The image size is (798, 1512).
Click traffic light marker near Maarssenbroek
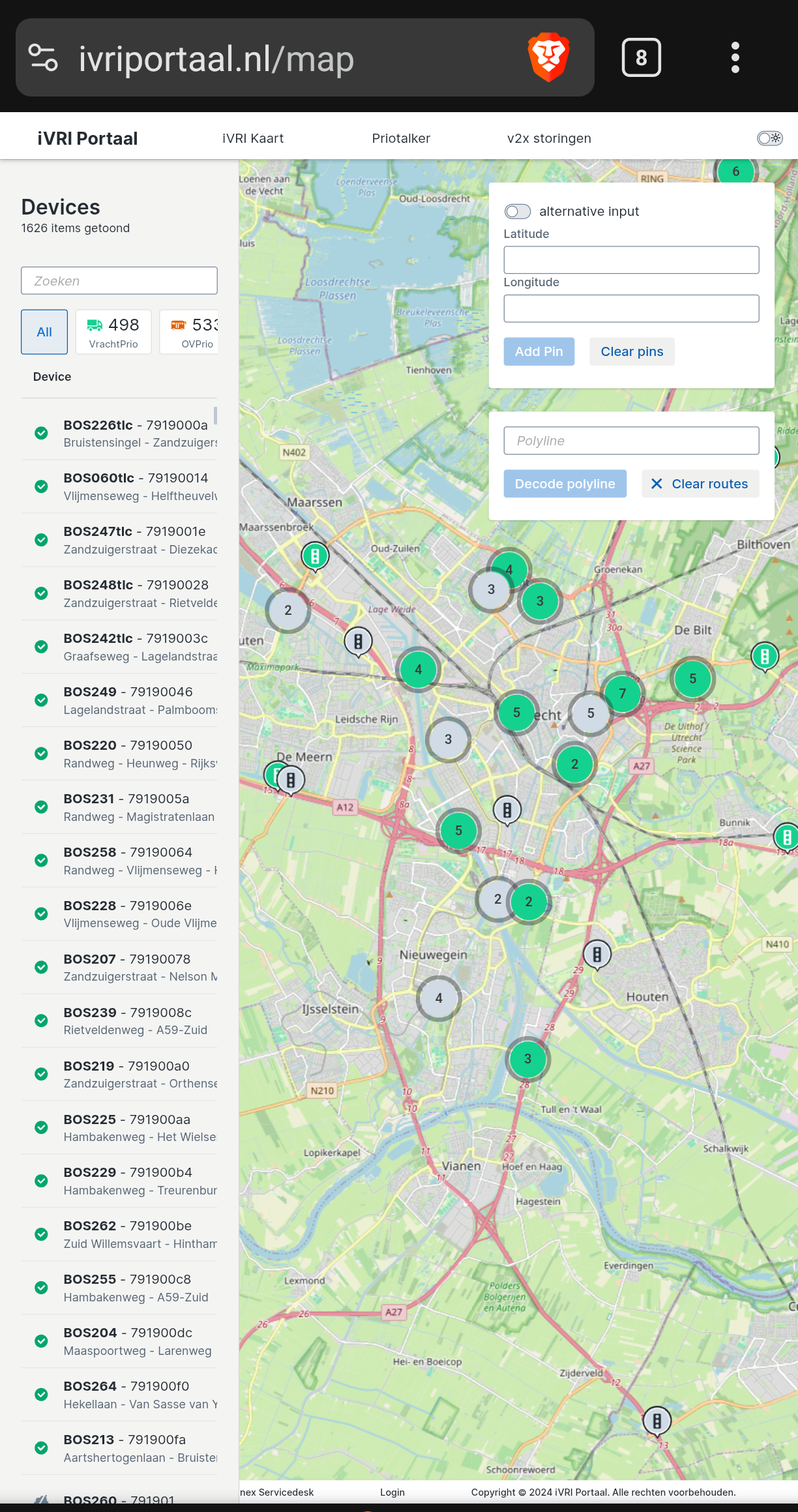315,556
